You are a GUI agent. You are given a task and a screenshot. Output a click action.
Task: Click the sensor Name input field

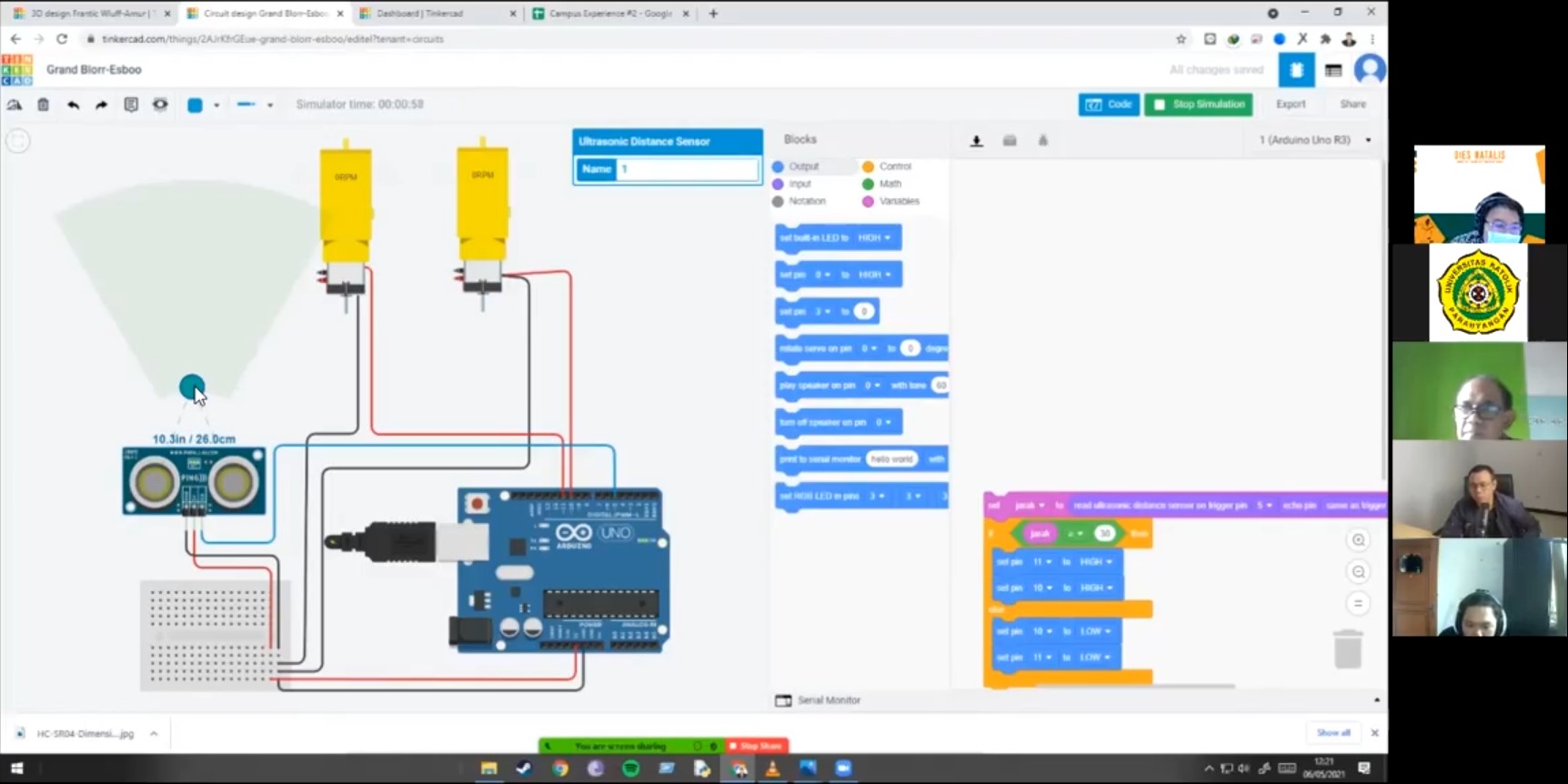coord(687,169)
